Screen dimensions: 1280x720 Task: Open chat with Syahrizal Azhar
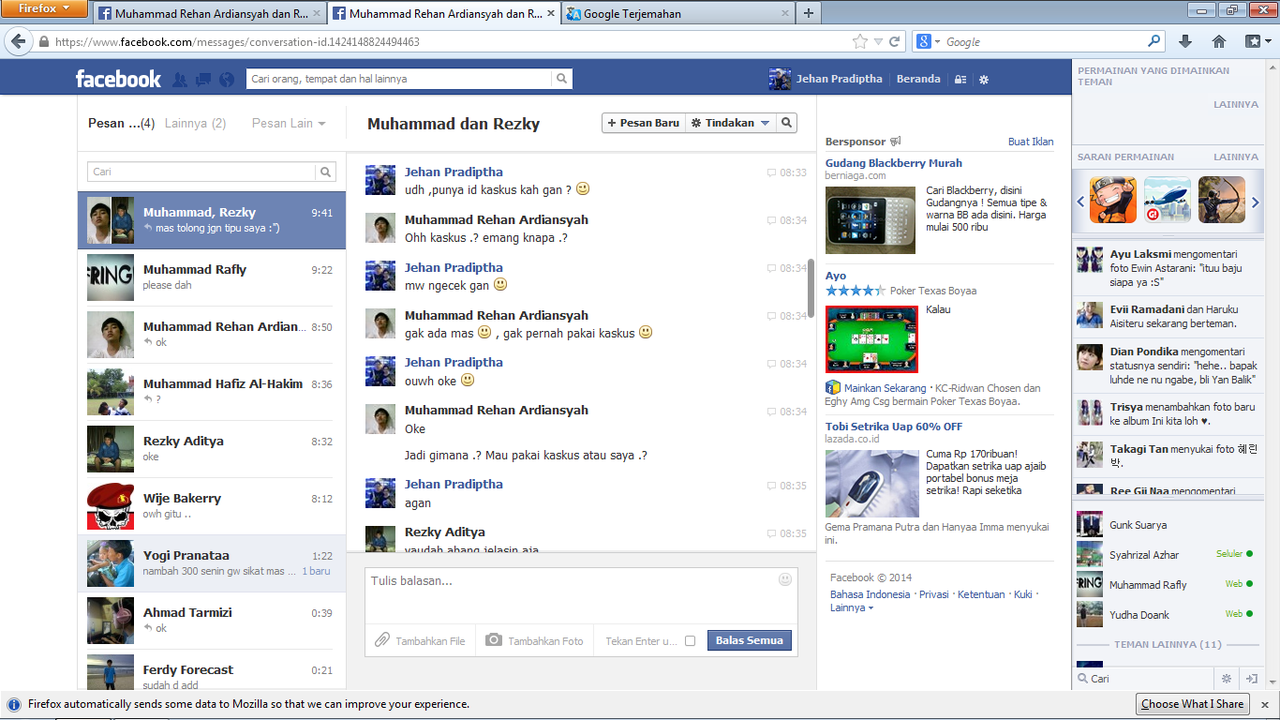pyautogui.click(x=1165, y=555)
